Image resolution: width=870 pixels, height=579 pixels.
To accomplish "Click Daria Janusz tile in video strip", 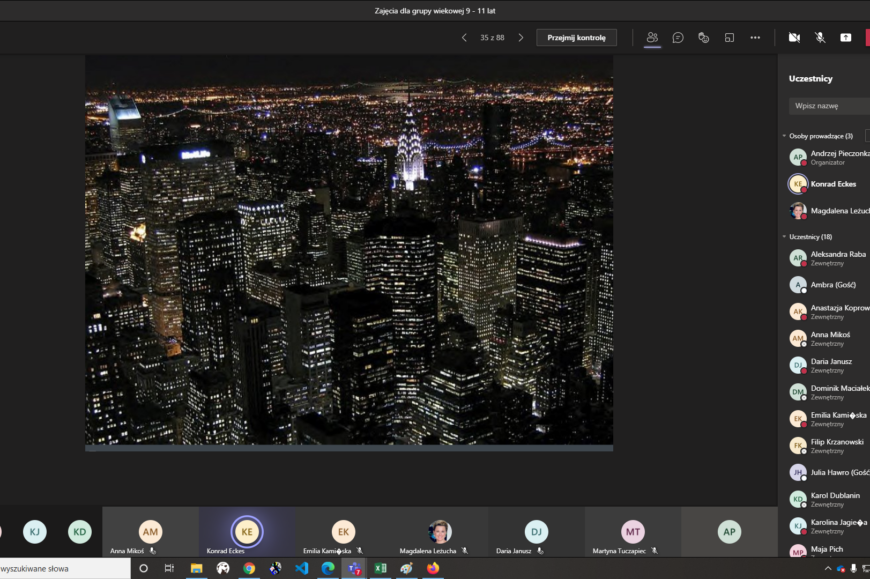I will tap(537, 532).
